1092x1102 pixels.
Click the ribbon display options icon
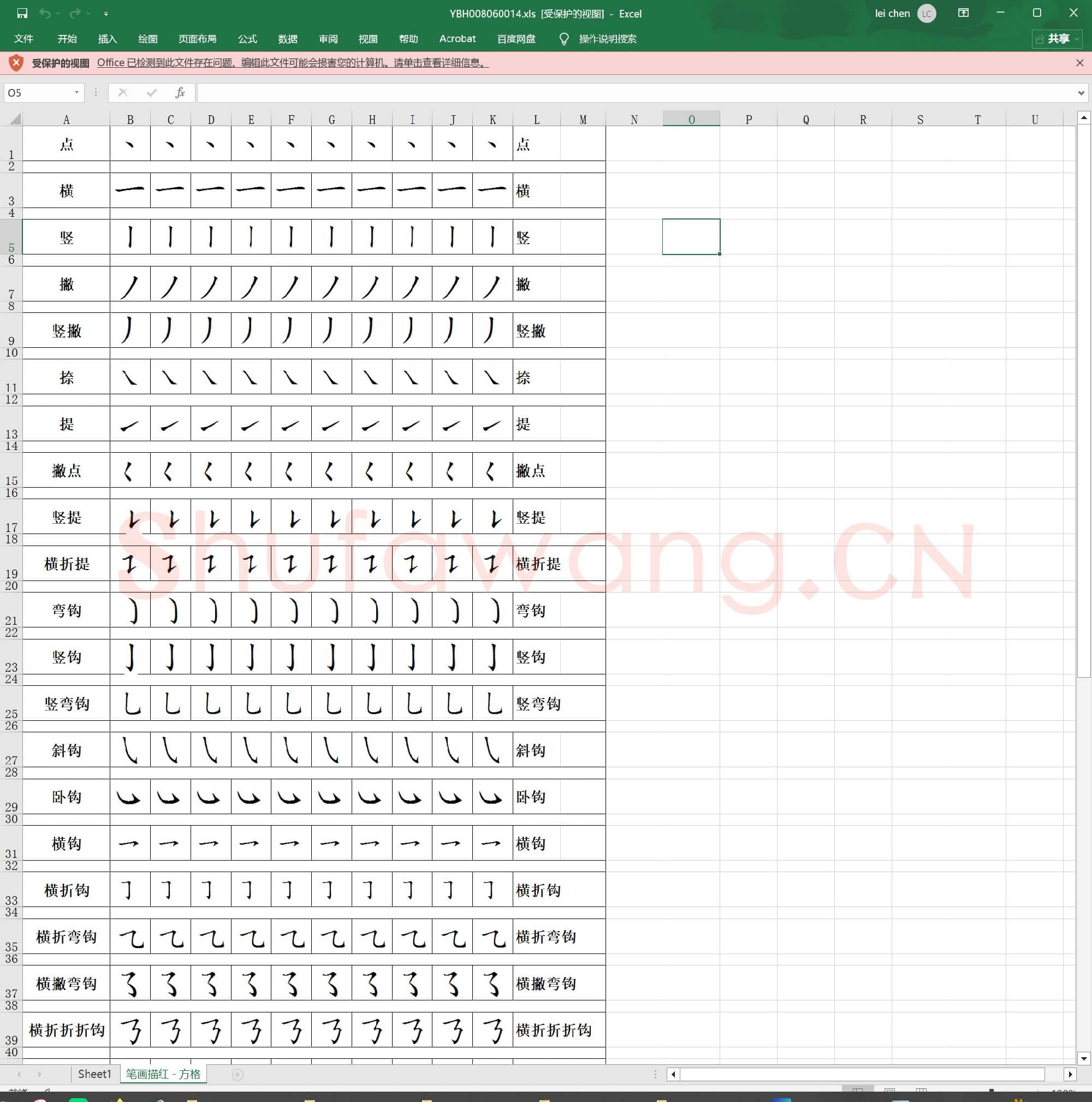tap(963, 13)
